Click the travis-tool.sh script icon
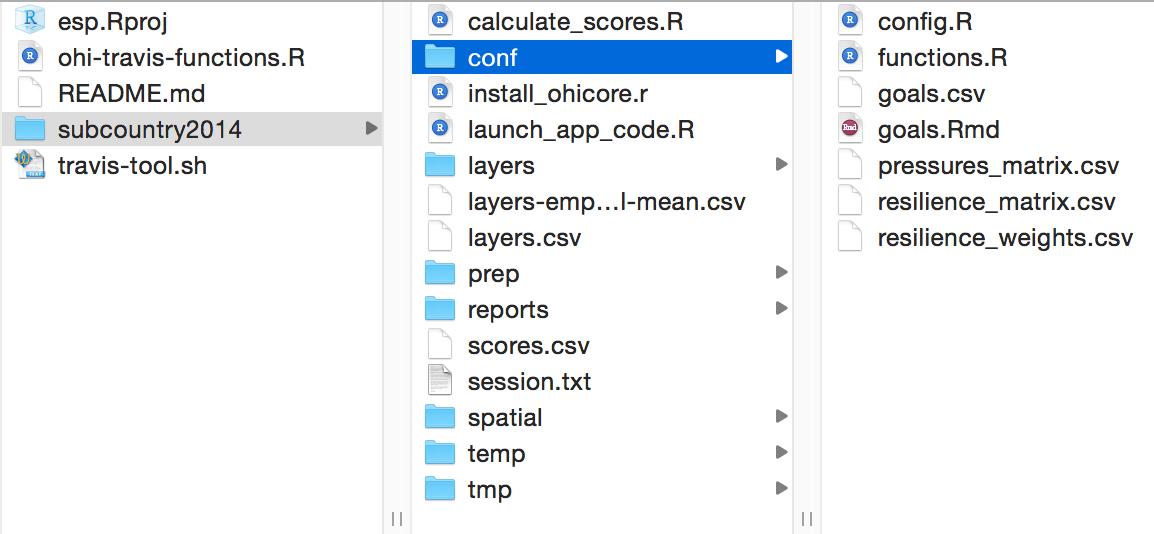Viewport: 1154px width, 534px height. point(31,165)
